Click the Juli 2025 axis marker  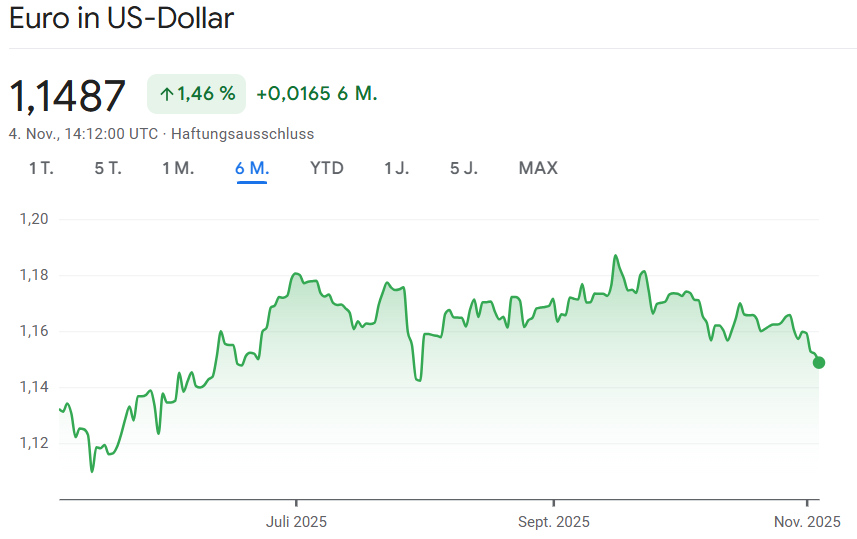tap(296, 521)
